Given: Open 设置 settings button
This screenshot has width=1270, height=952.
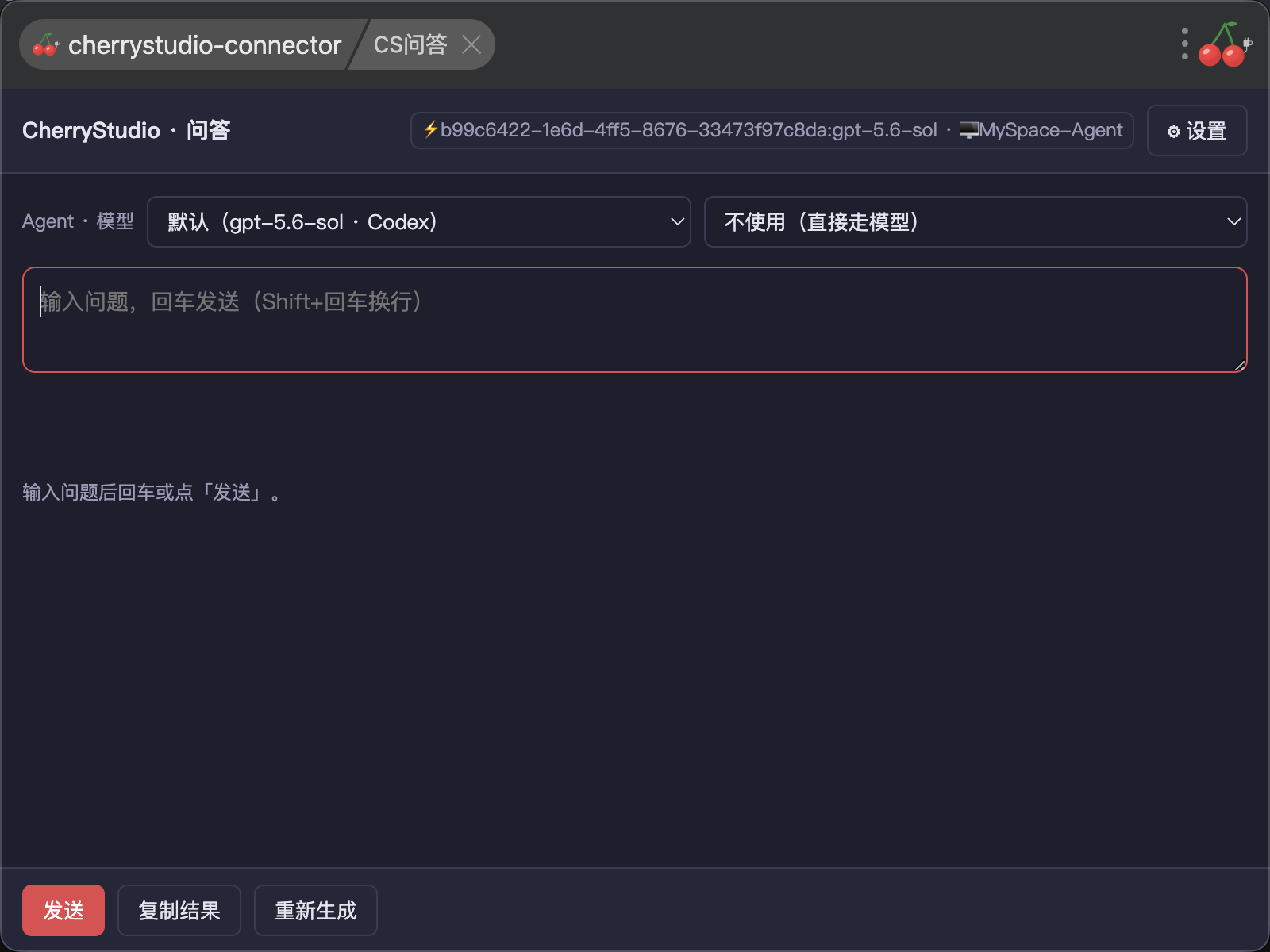Looking at the screenshot, I should click(x=1197, y=131).
